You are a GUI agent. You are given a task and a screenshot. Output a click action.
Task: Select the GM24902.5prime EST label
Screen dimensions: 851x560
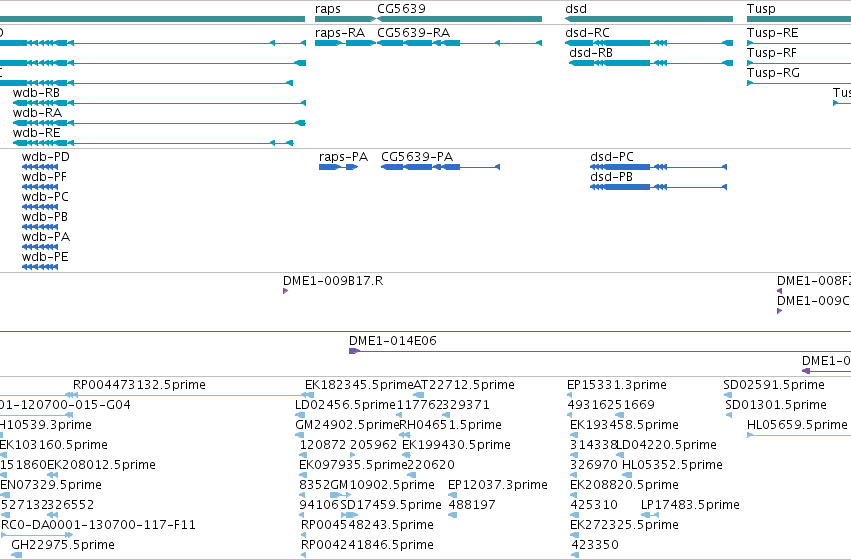click(x=347, y=425)
